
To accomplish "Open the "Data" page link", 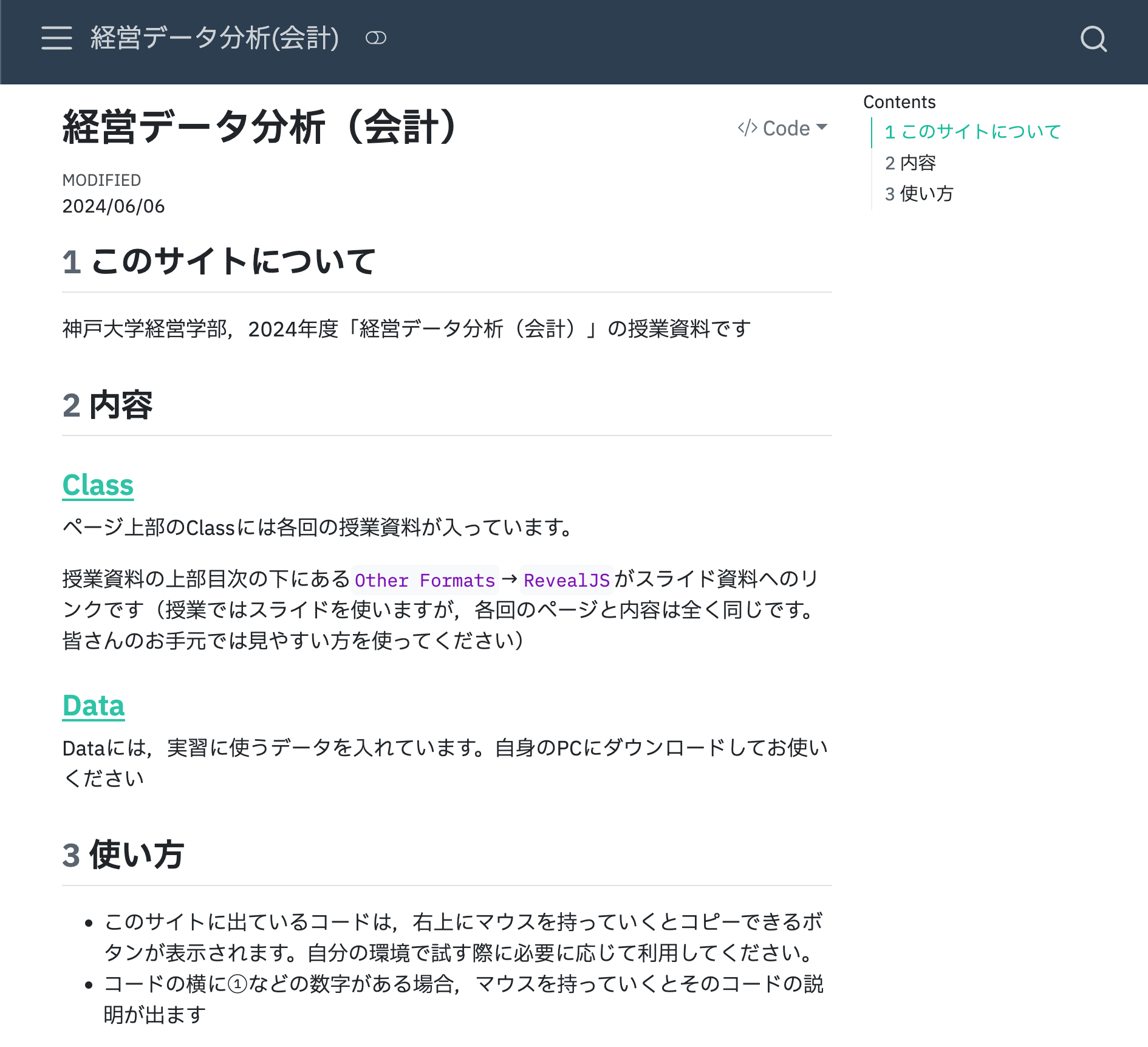I will coord(94,706).
